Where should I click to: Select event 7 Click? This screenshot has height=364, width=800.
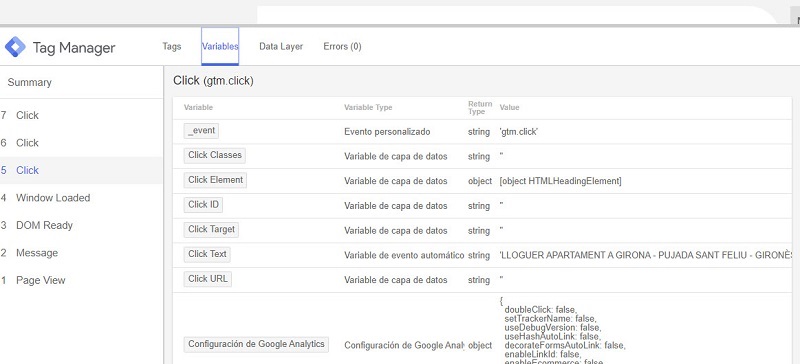[82, 115]
